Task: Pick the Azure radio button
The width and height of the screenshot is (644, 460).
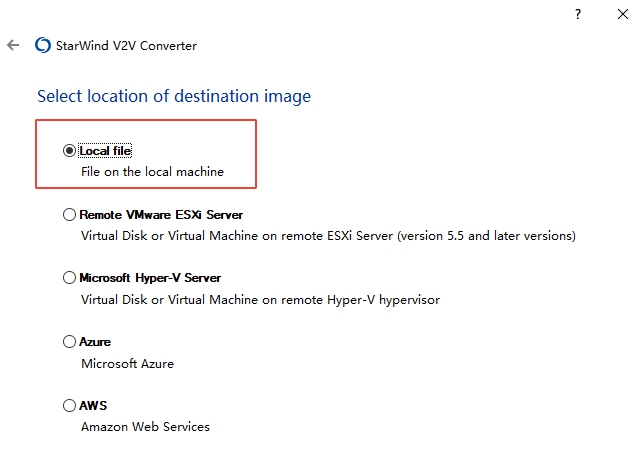Action: coord(69,342)
